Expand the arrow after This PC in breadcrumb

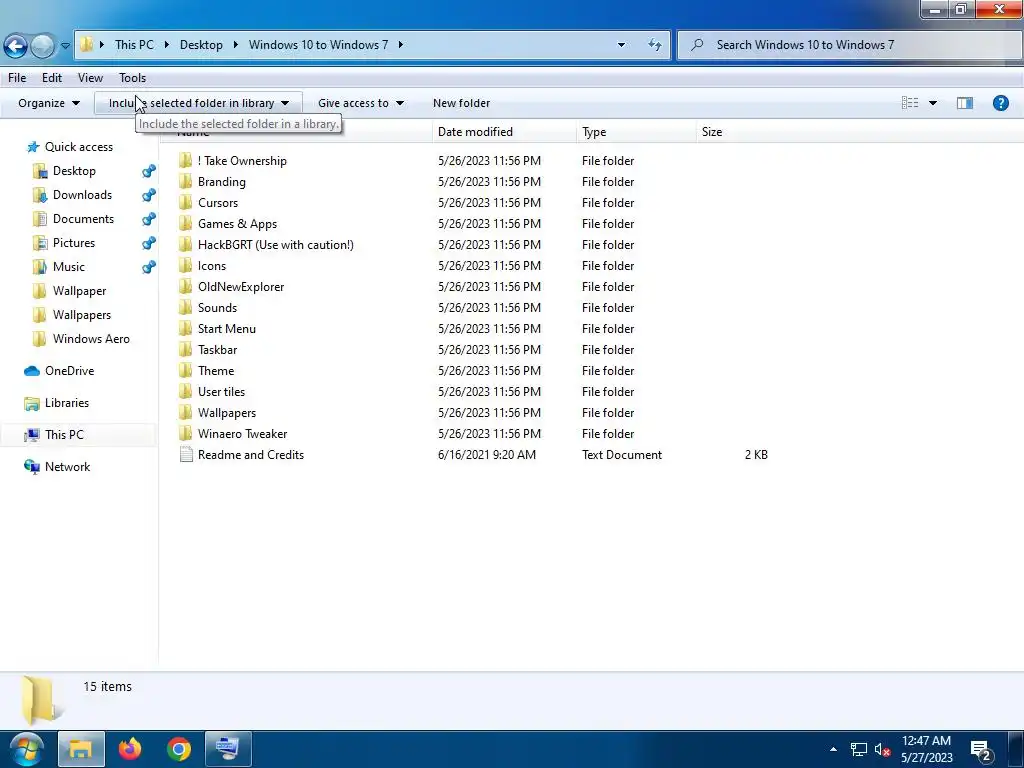point(167,45)
